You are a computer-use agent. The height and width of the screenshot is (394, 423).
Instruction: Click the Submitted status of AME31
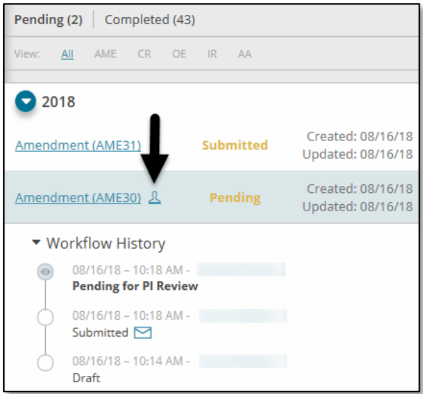point(235,145)
